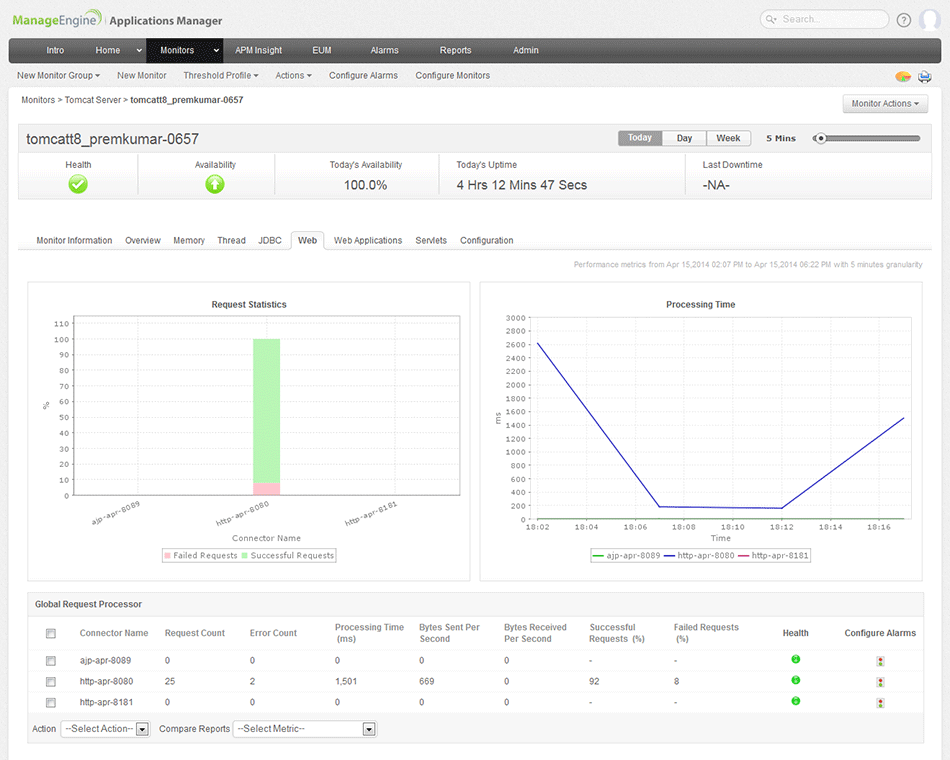Click the 1,501 processing time value

point(346,682)
